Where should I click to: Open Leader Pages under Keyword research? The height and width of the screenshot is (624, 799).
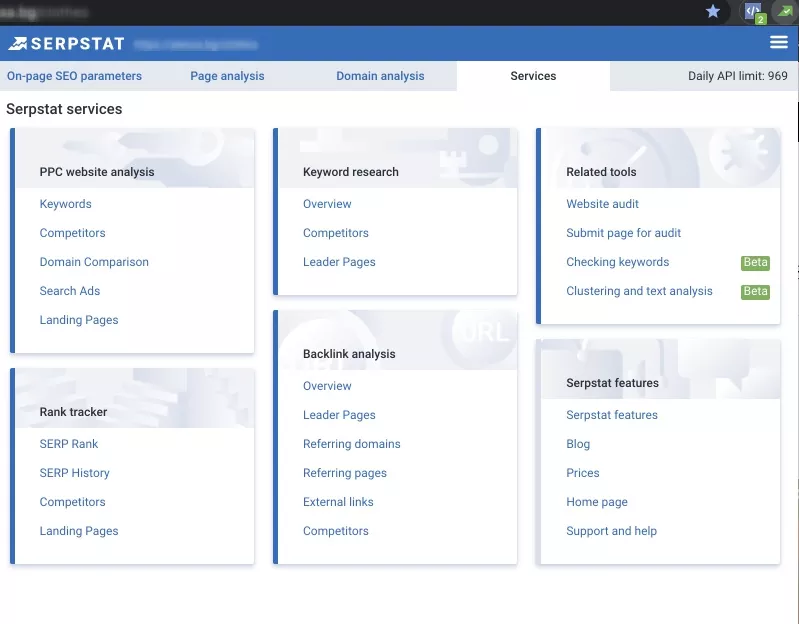click(x=339, y=262)
